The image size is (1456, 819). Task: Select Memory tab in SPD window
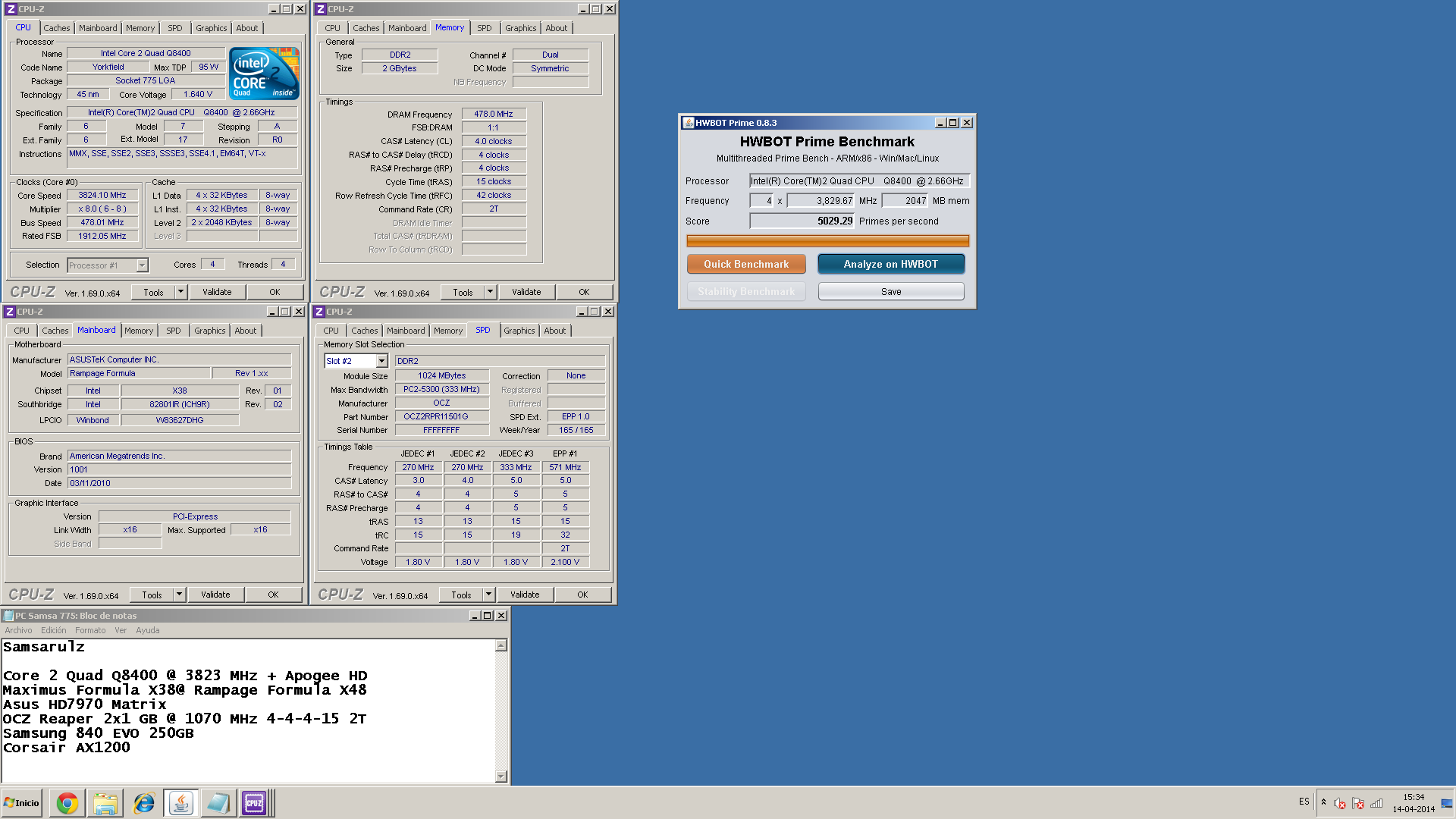(447, 331)
